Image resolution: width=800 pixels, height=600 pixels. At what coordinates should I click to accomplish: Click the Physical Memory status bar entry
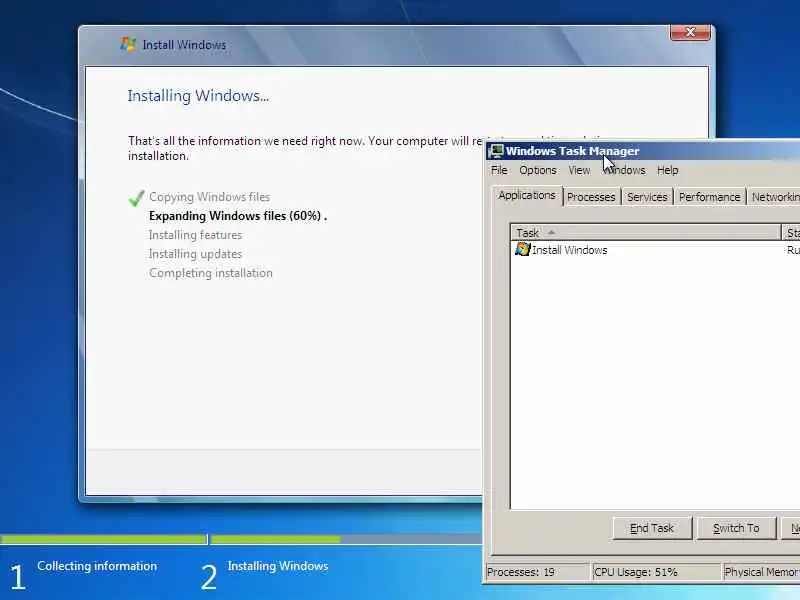[761, 572]
